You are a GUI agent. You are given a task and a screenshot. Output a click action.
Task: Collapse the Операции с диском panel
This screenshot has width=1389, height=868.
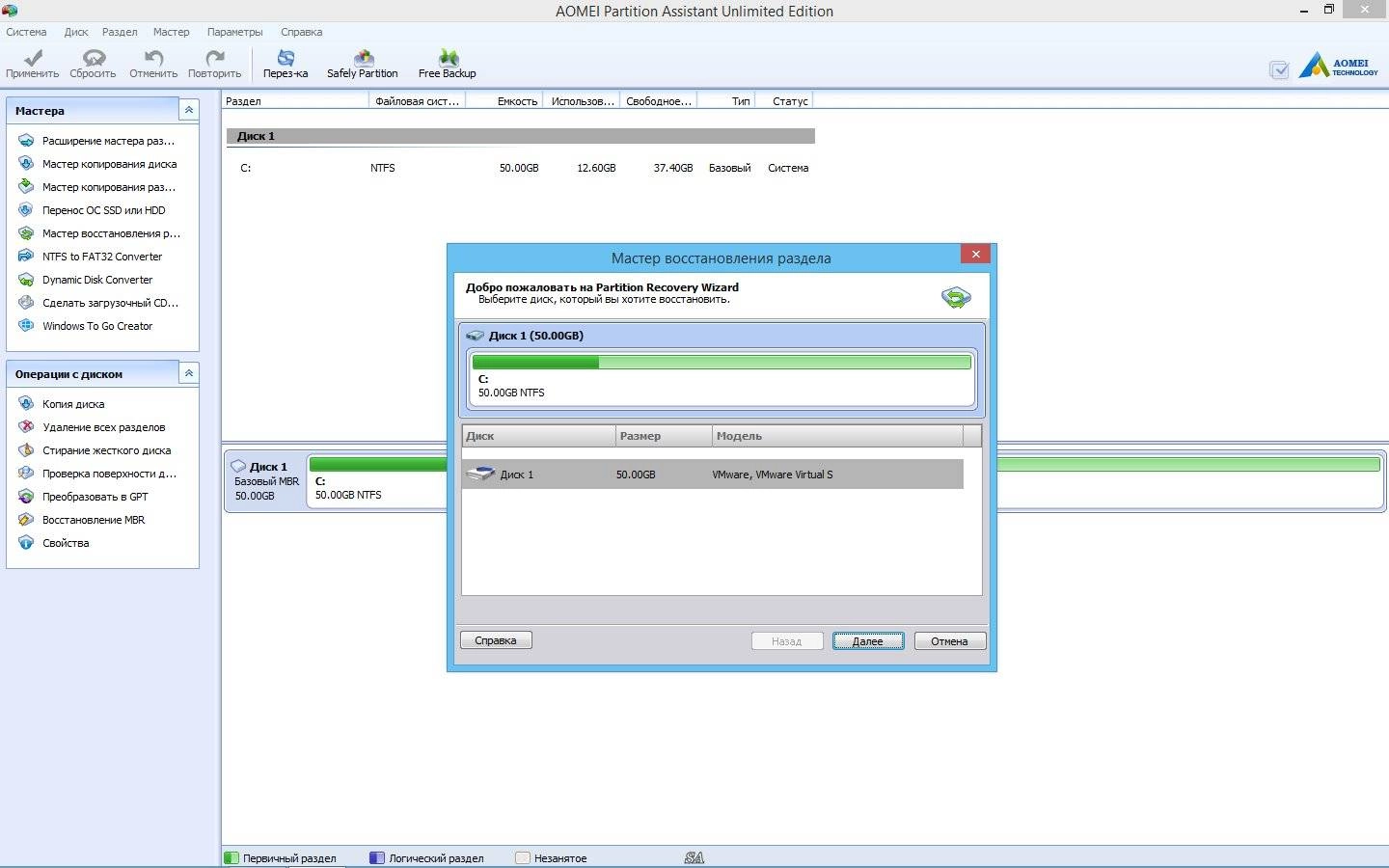(189, 373)
